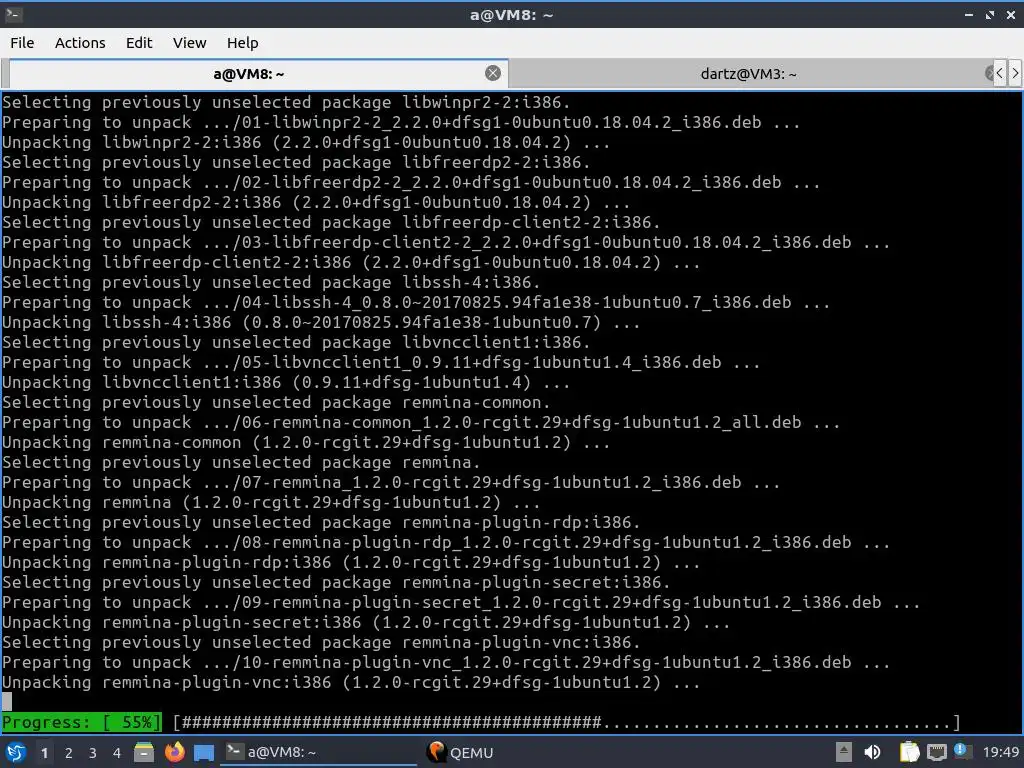The image size is (1024, 768).
Task: Select a@VM8 terminal taskbar entry
Action: [320, 752]
